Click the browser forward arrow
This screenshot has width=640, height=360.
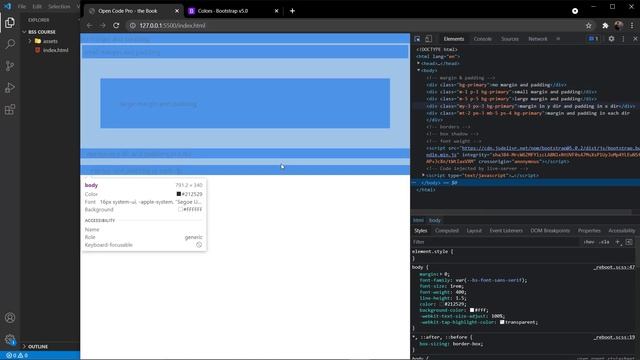[x=102, y=25]
